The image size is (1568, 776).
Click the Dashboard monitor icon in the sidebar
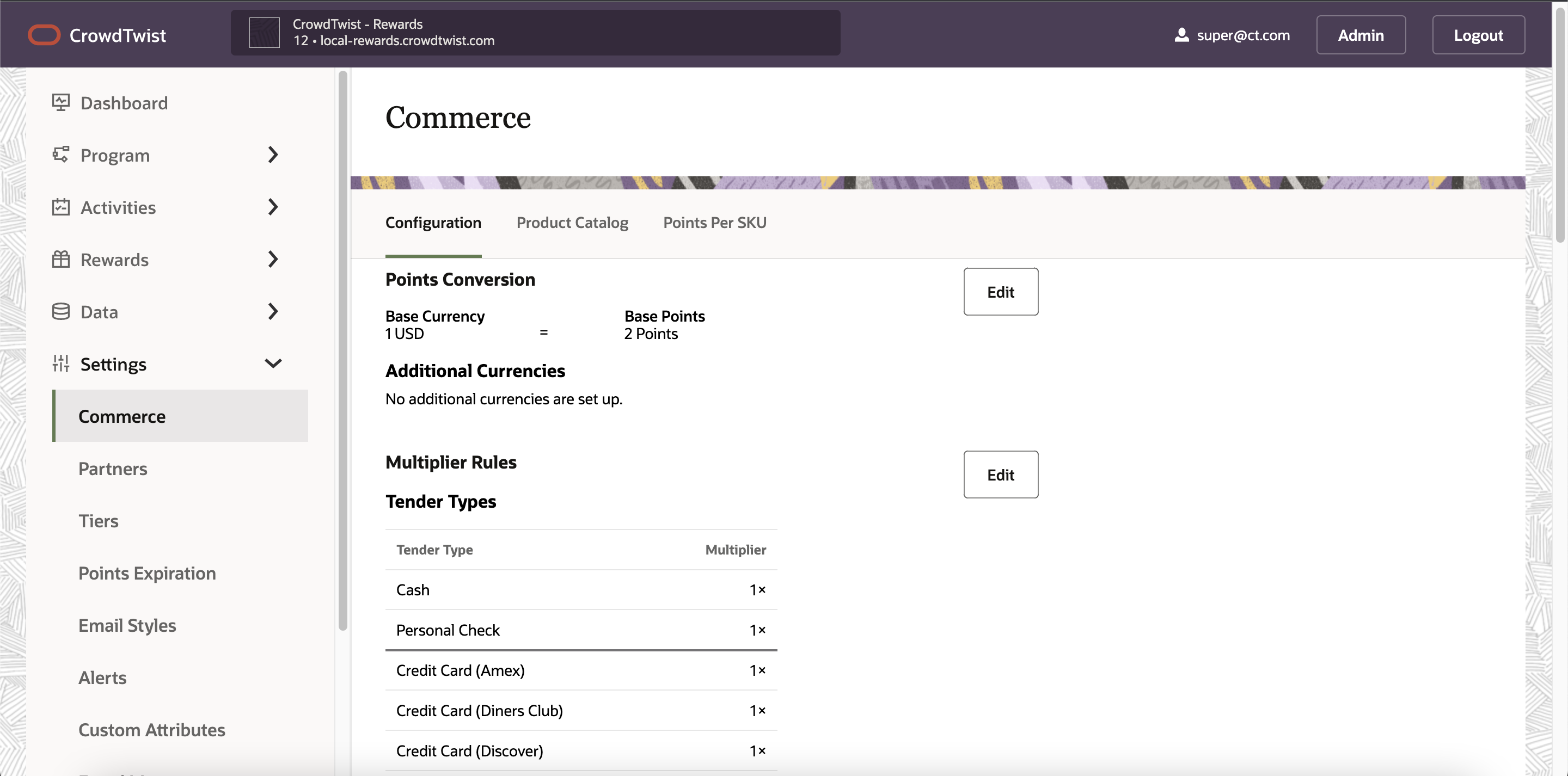[x=60, y=102]
